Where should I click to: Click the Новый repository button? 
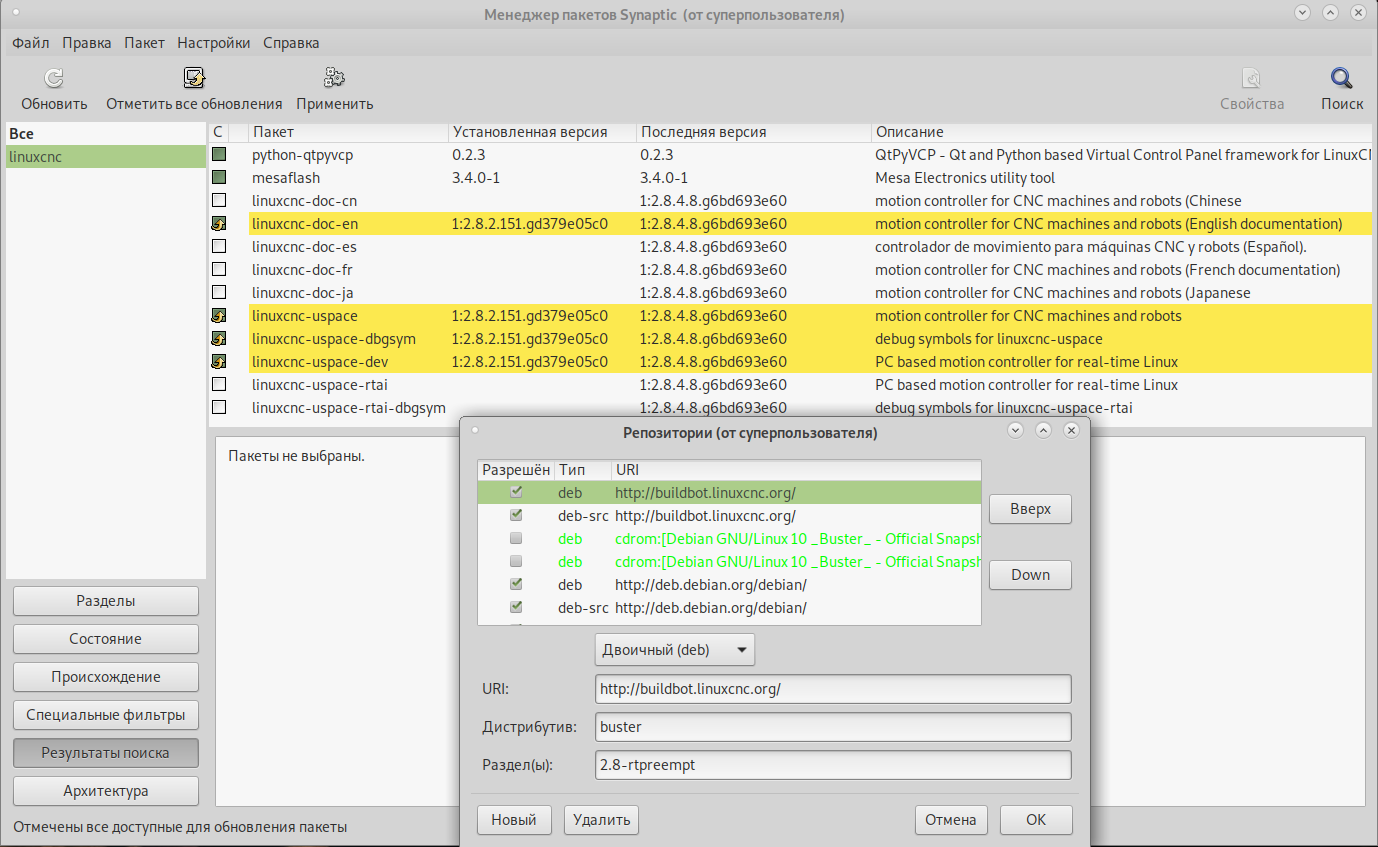coord(514,820)
